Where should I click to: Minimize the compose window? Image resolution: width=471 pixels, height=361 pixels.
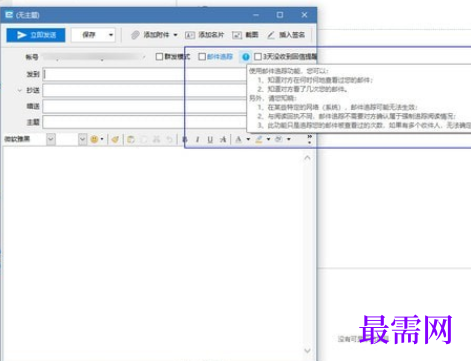point(256,15)
